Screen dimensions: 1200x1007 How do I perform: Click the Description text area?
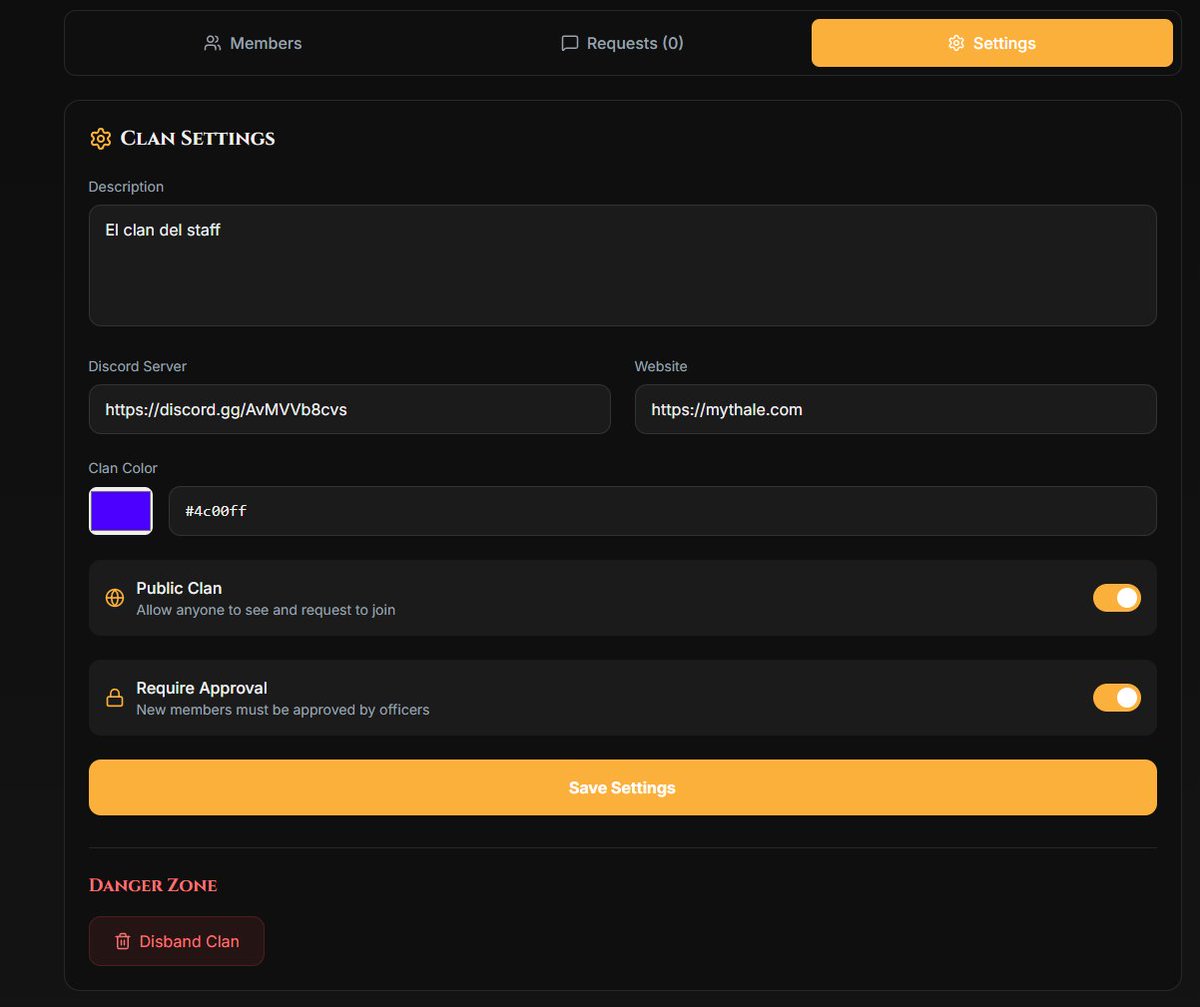(x=623, y=265)
